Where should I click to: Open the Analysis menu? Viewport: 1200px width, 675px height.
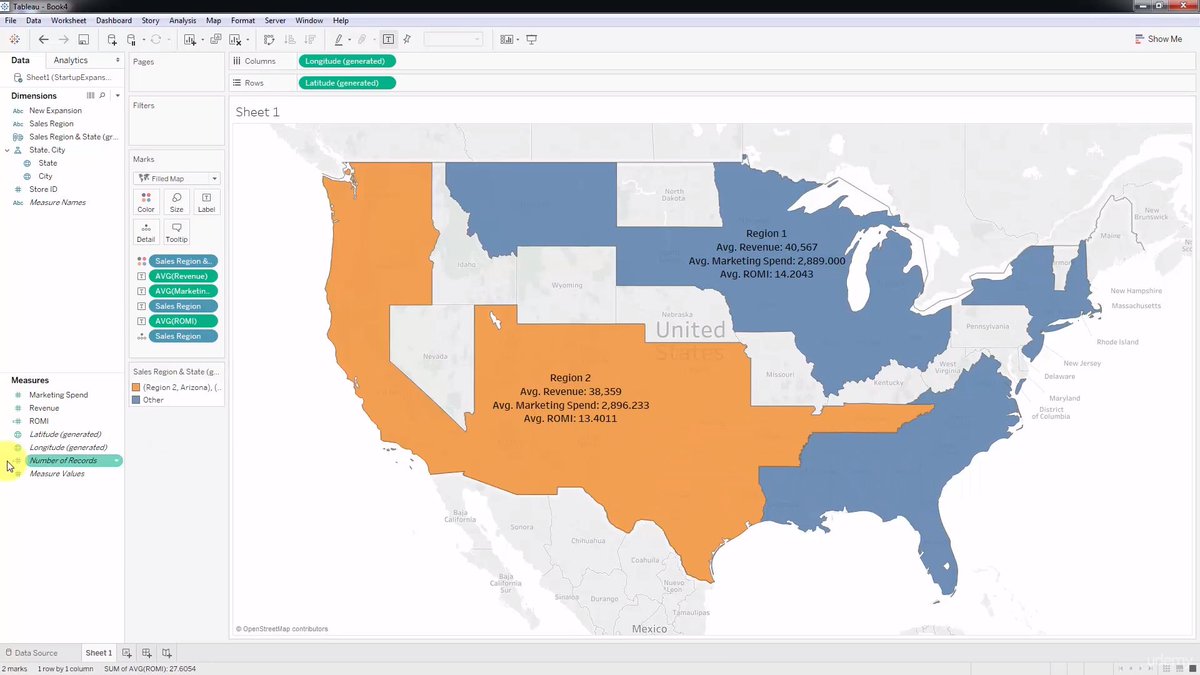coord(183,20)
